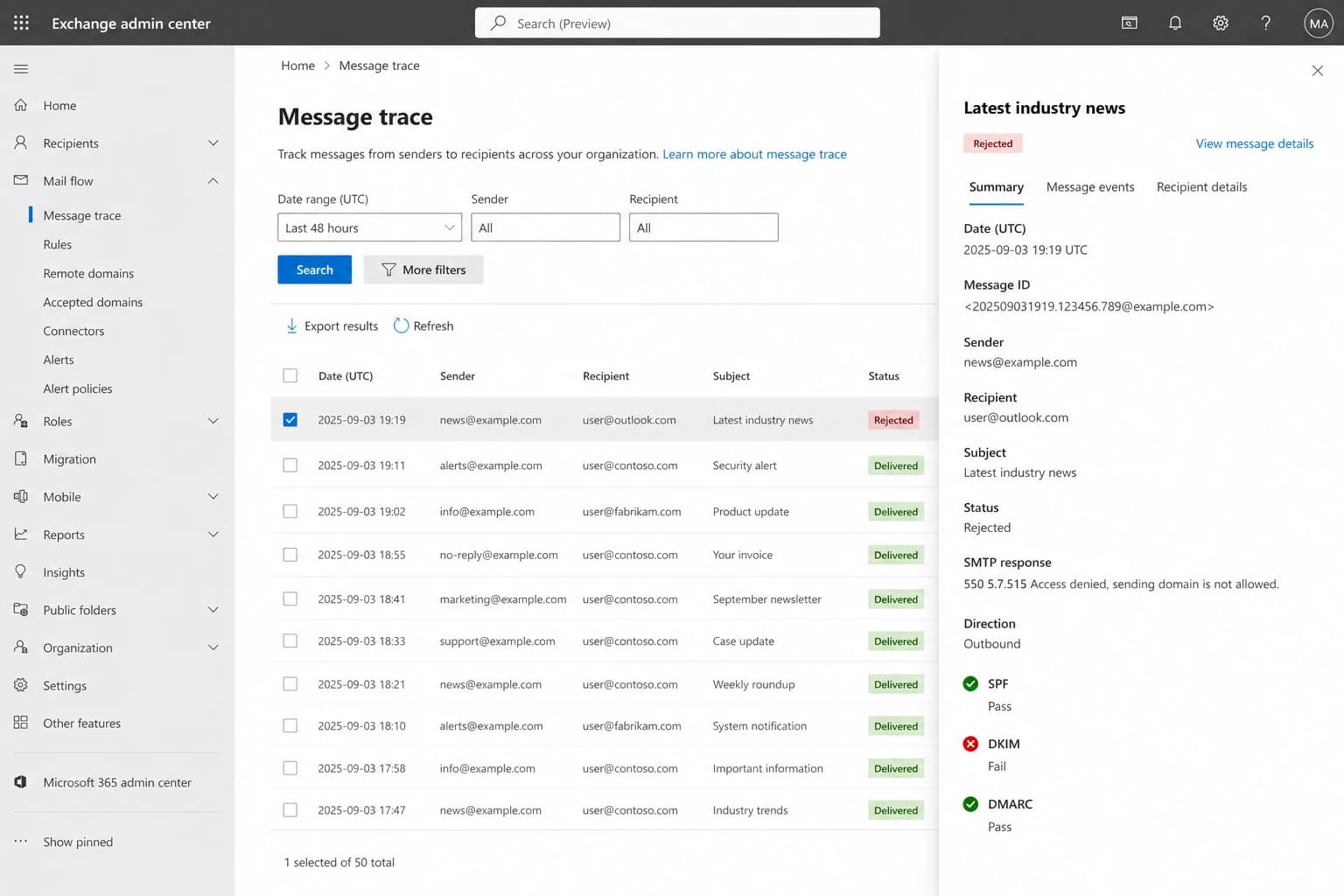Check the Weekly roundup row checkbox
The width and height of the screenshot is (1344, 896).
coord(290,683)
